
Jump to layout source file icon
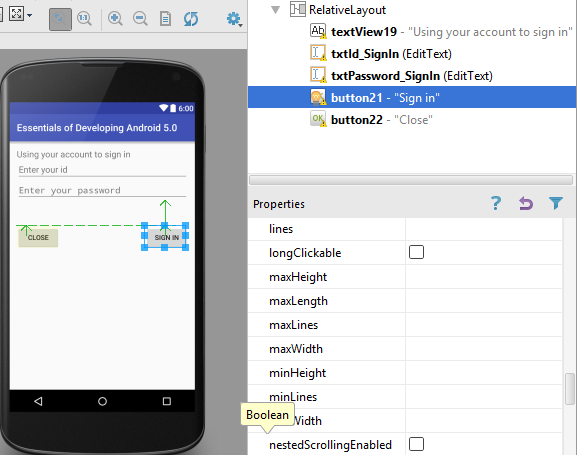pyautogui.click(x=165, y=18)
